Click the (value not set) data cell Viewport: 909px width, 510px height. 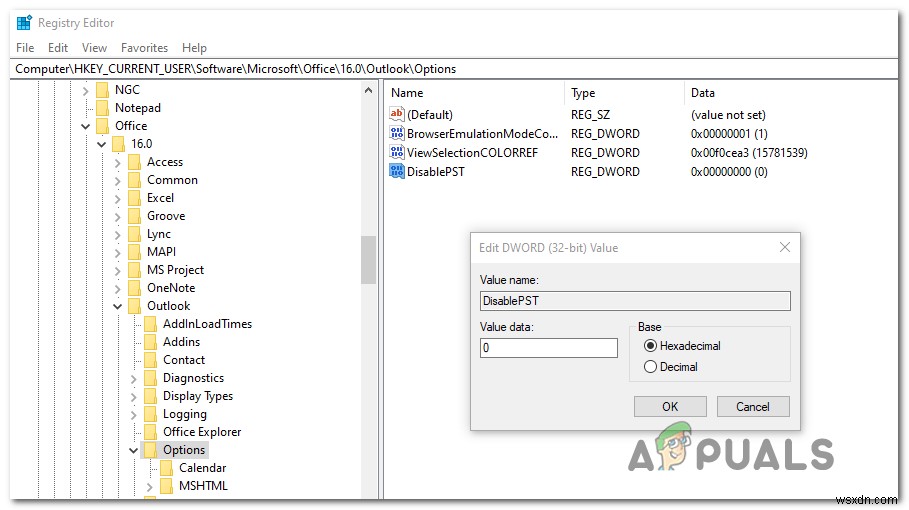click(728, 115)
